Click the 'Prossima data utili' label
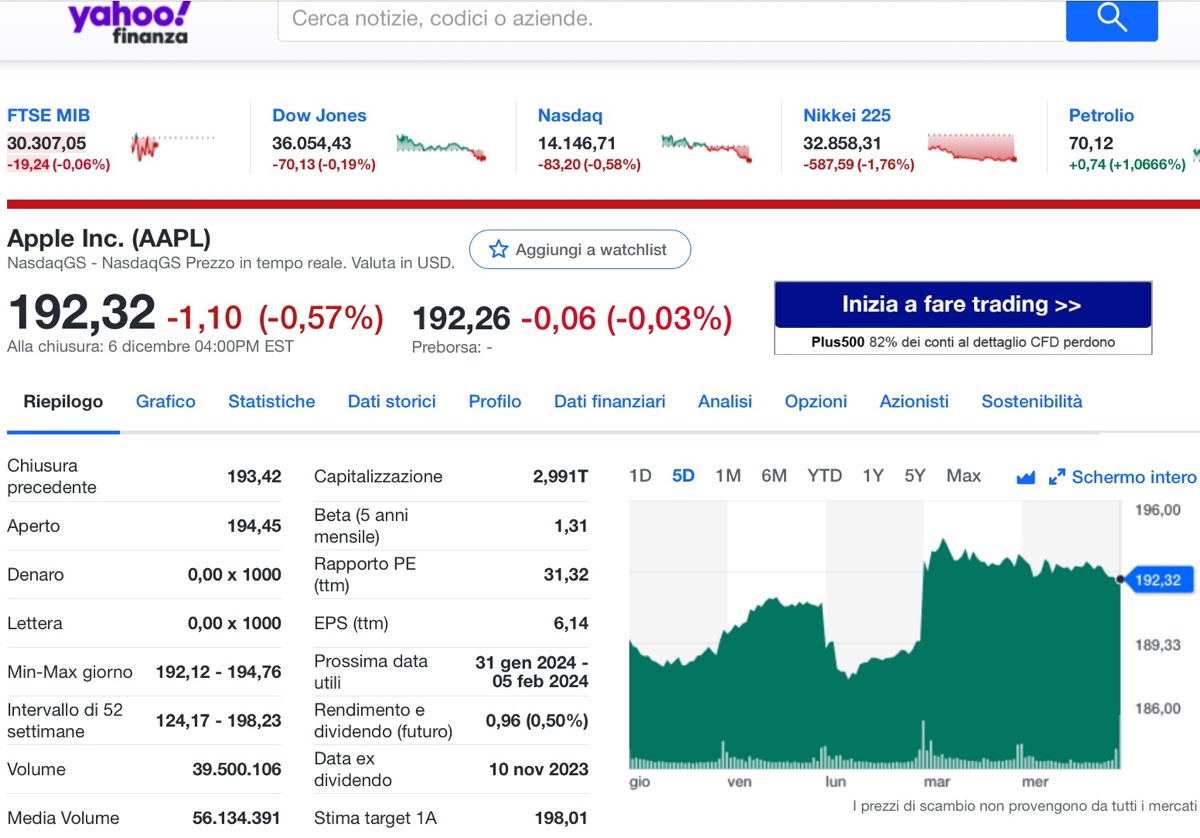 point(371,672)
